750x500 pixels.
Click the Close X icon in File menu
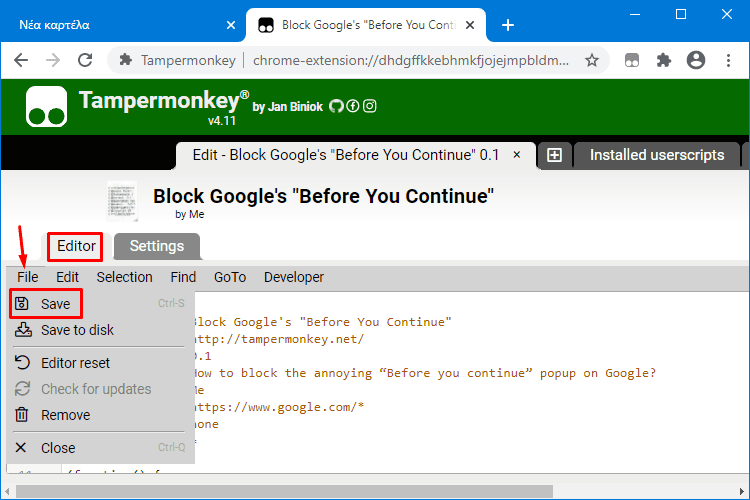click(21, 447)
